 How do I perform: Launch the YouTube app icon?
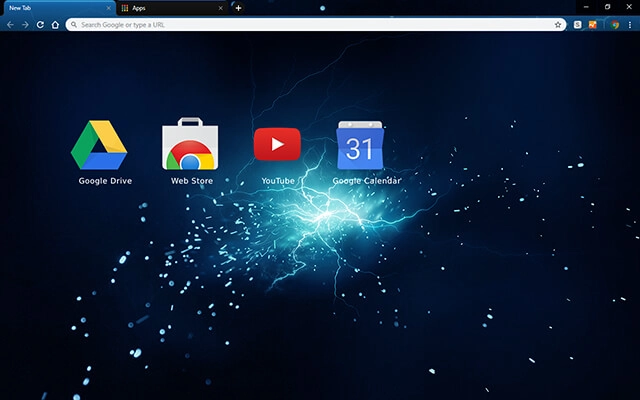(x=277, y=144)
